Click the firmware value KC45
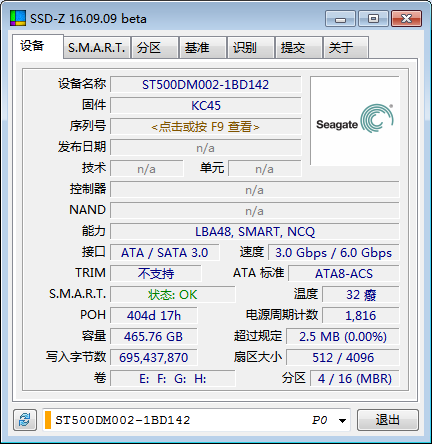The width and height of the screenshot is (432, 444). pos(206,106)
